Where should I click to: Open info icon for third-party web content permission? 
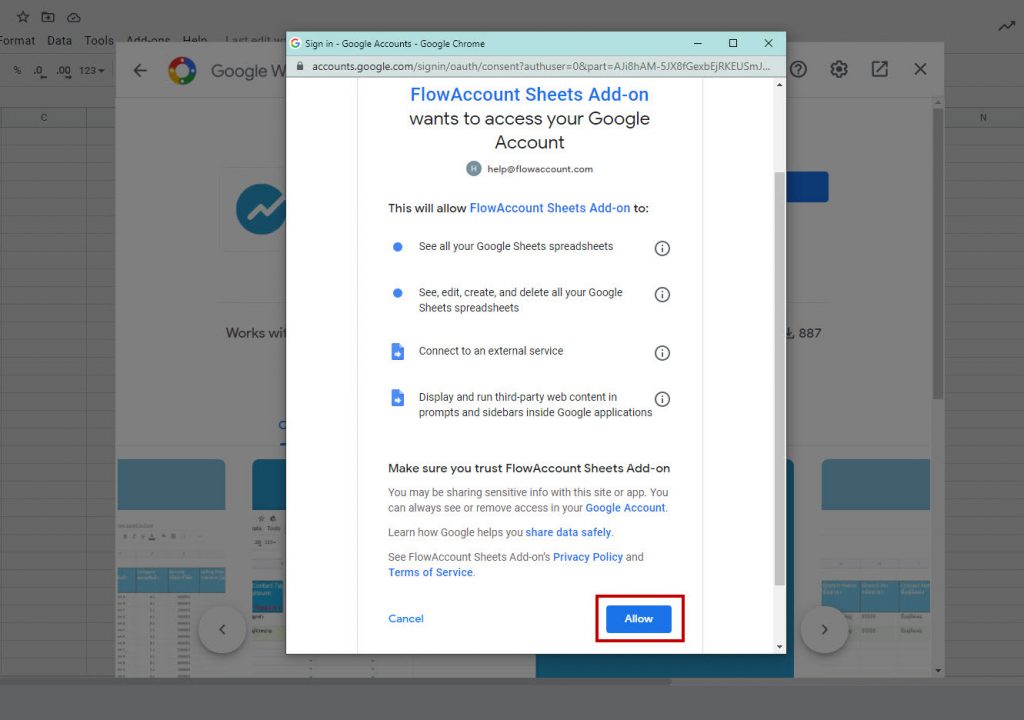coord(662,399)
